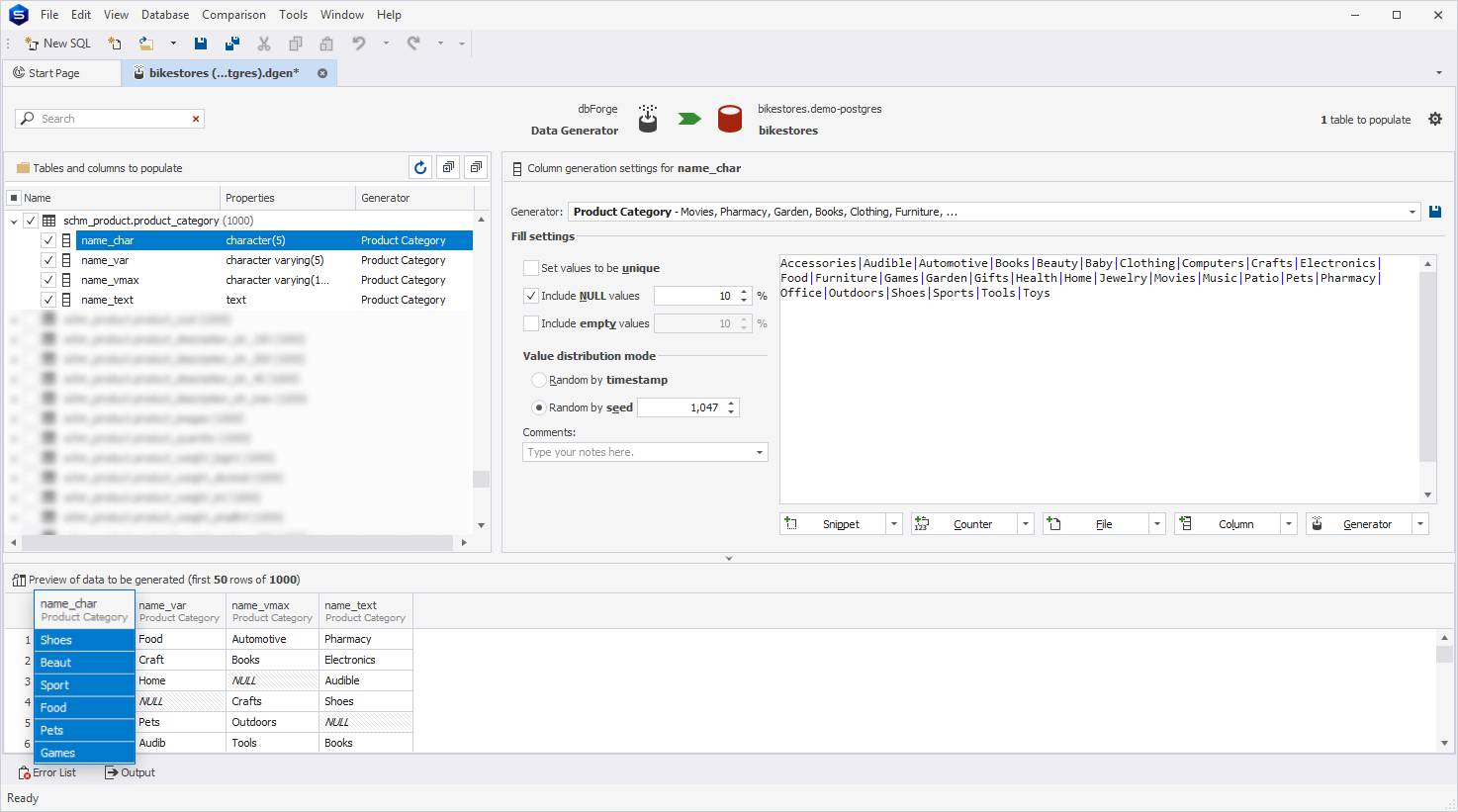Screen dimensions: 1458x812
Task: Click the Open file folder icon
Action: [146, 44]
